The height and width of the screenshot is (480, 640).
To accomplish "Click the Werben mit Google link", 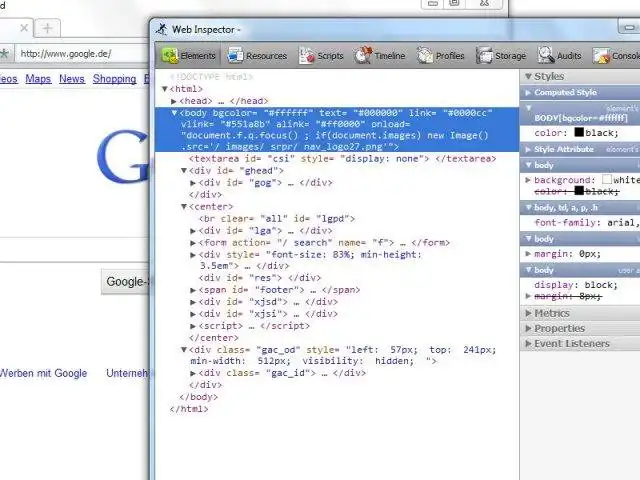I will tap(43, 373).
